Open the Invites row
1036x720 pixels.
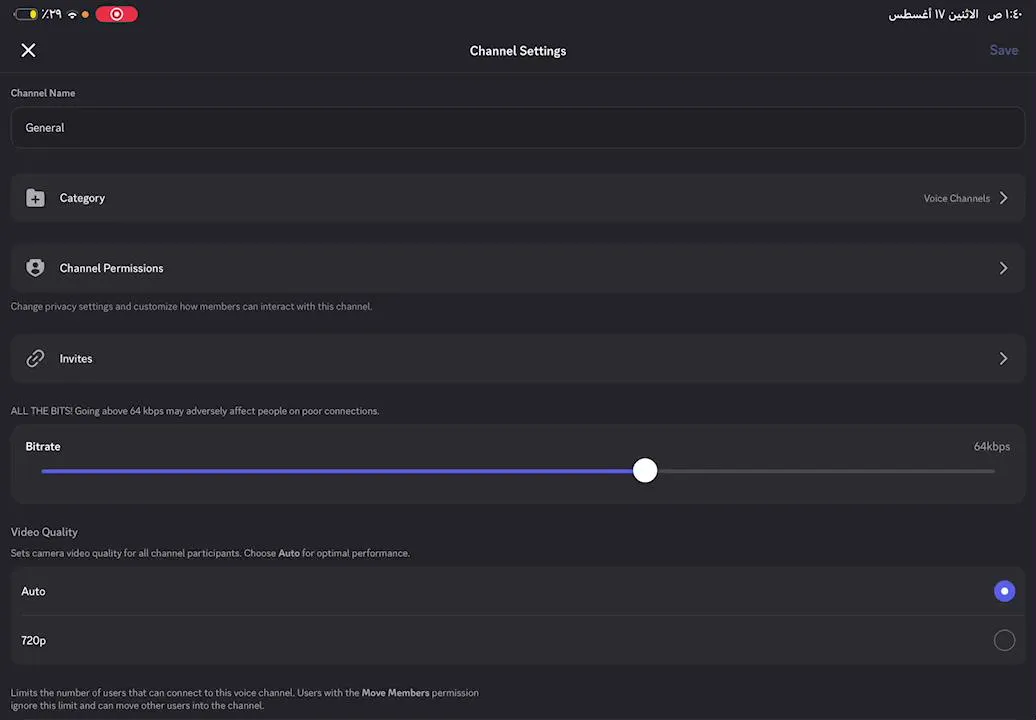pos(517,358)
